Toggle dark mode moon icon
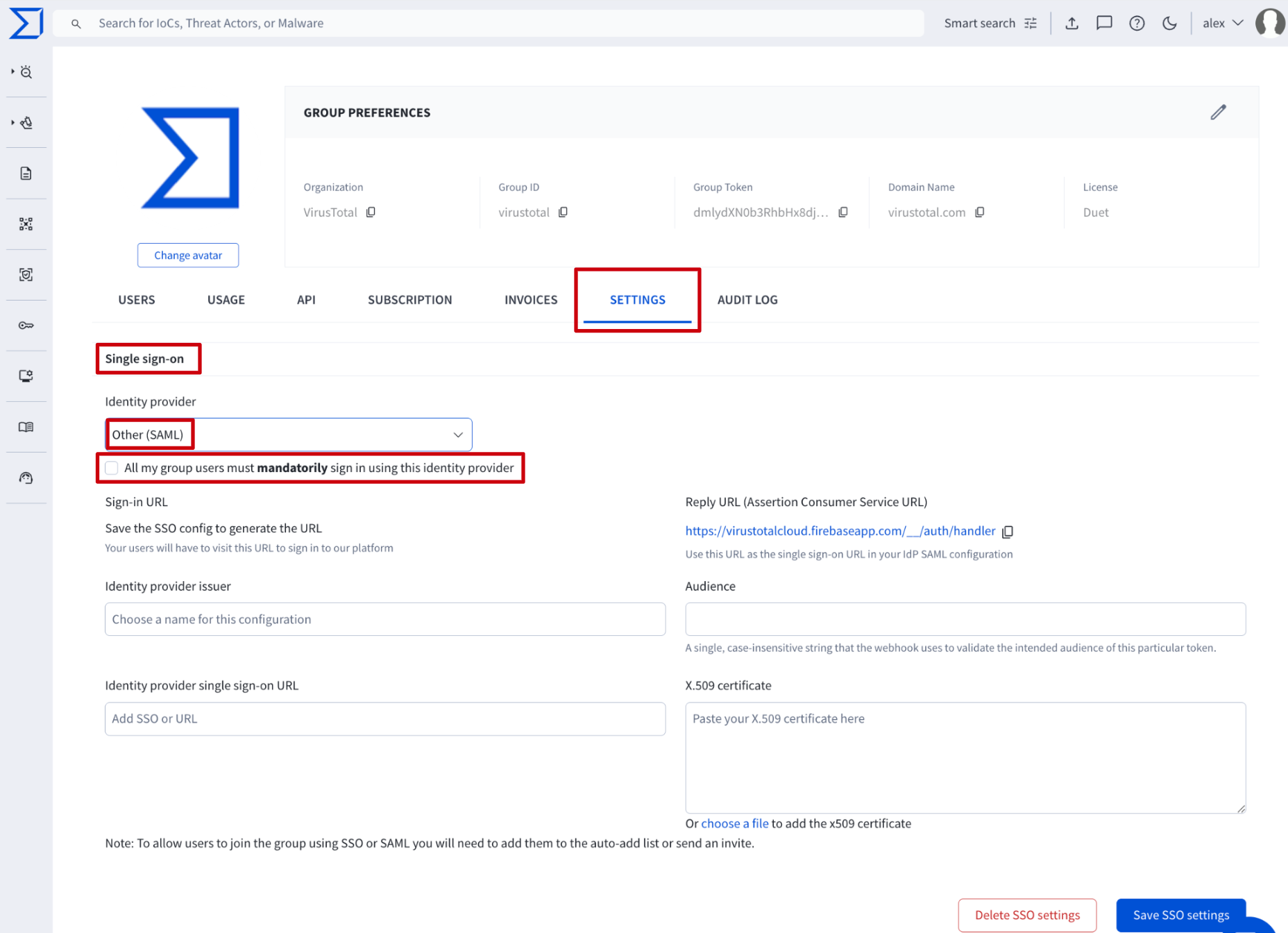This screenshot has width=1288, height=933. pos(1169,24)
